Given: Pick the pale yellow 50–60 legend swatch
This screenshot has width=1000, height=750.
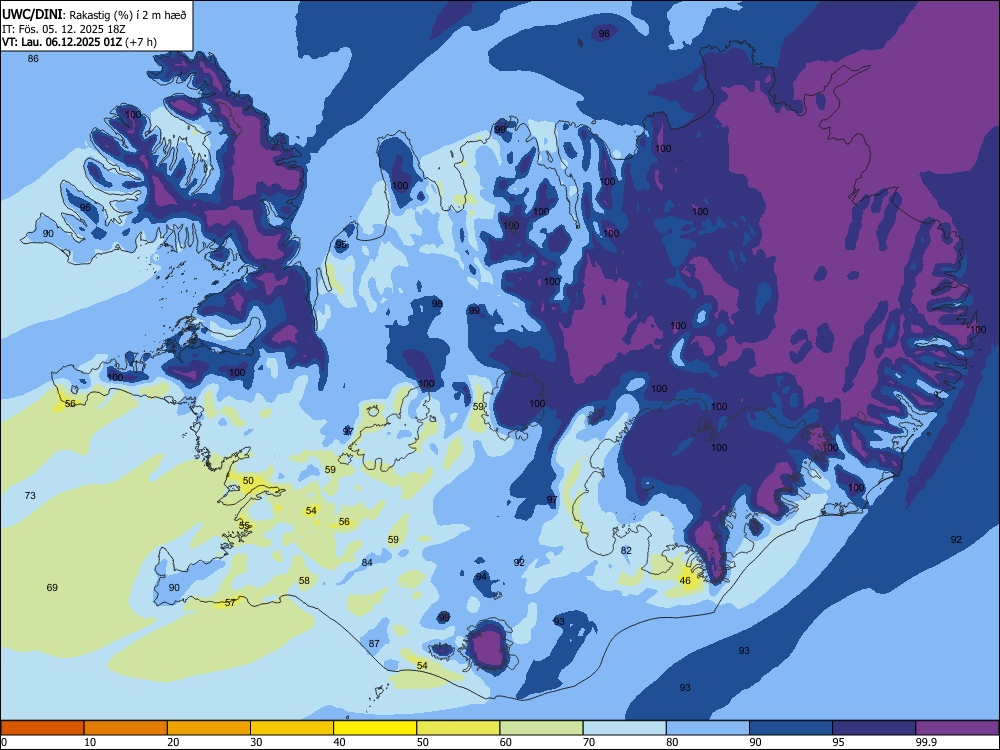Looking at the screenshot, I should (458, 728).
